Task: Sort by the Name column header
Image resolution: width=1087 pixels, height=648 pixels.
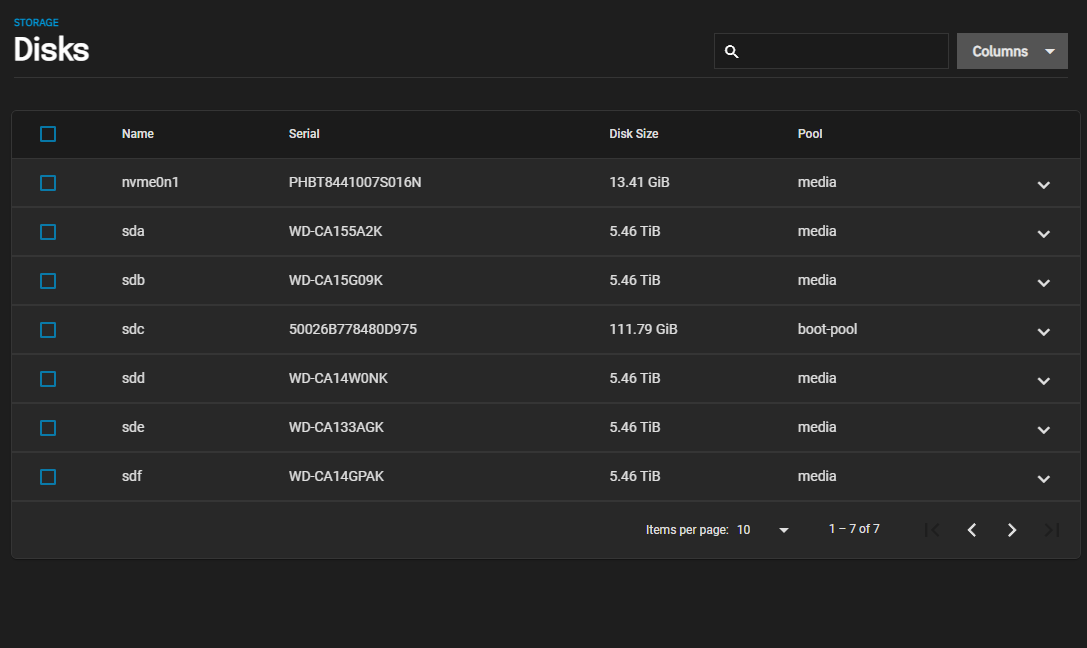Action: (138, 134)
